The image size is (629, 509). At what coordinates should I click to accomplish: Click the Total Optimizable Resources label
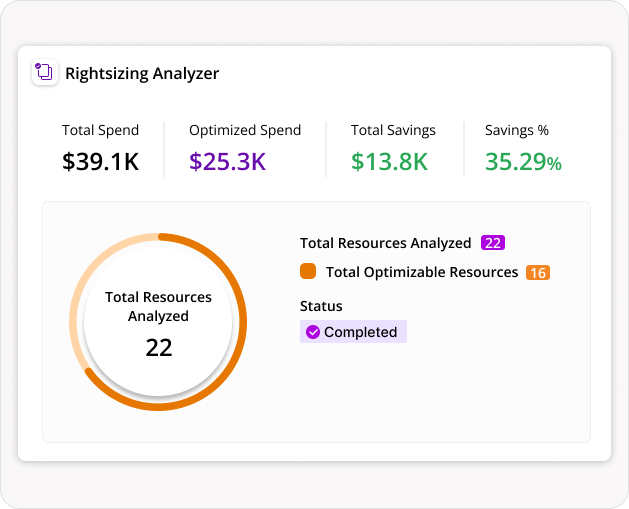422,272
